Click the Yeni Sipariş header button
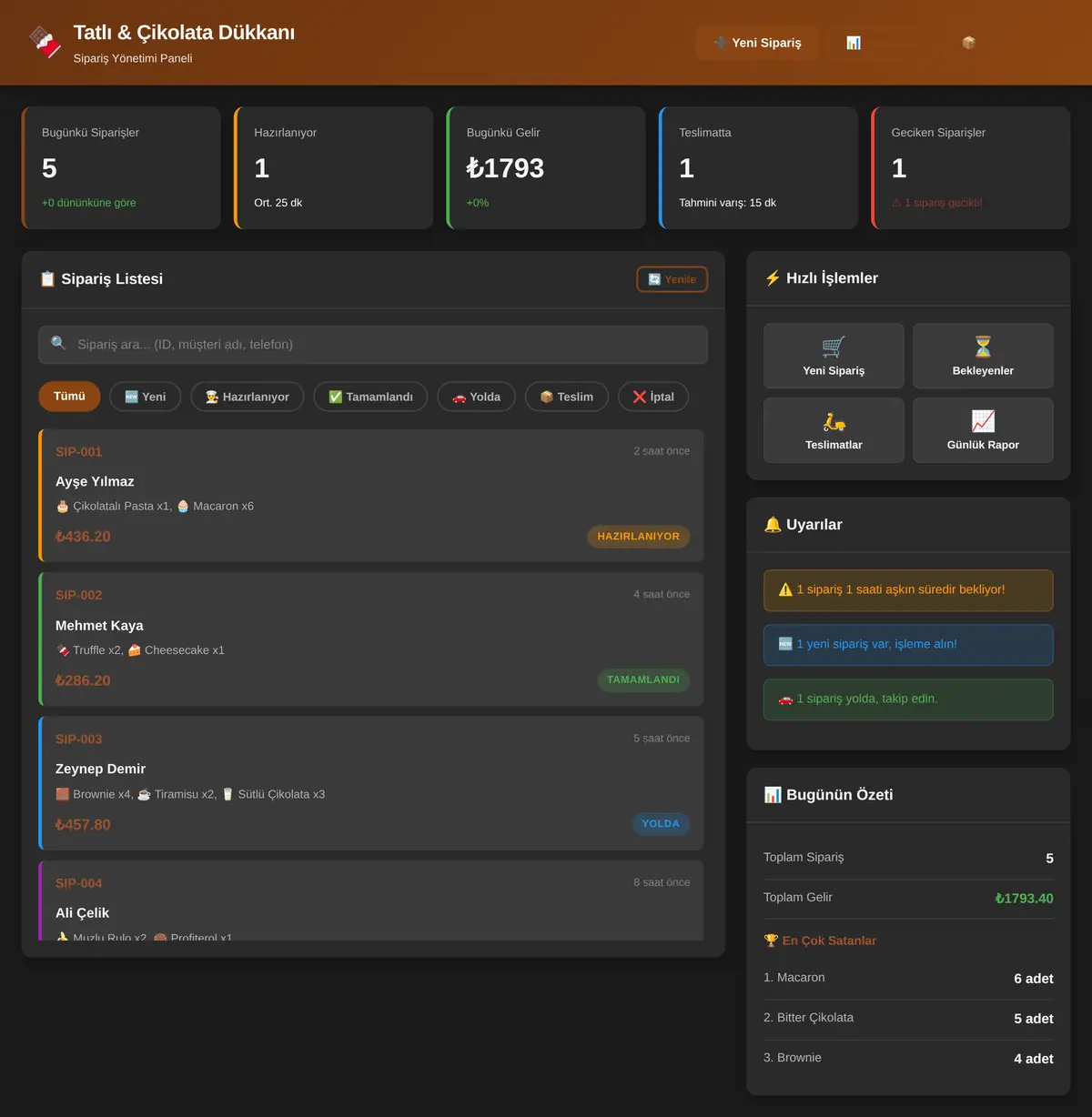This screenshot has height=1117, width=1092. coord(757,43)
